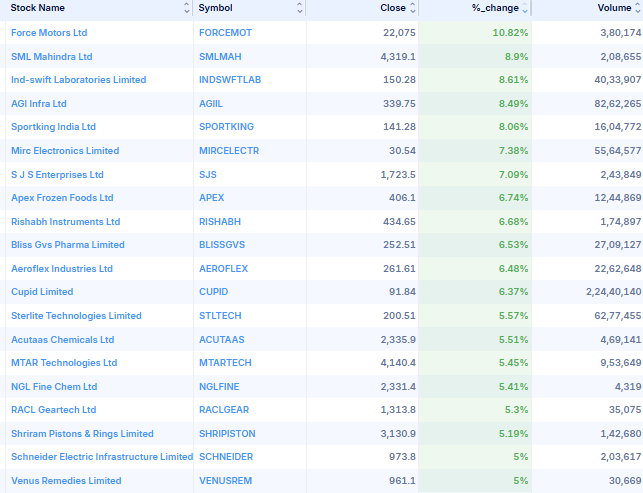This screenshot has height=493, width=643.
Task: Select the Close column header label
Action: point(393,8)
